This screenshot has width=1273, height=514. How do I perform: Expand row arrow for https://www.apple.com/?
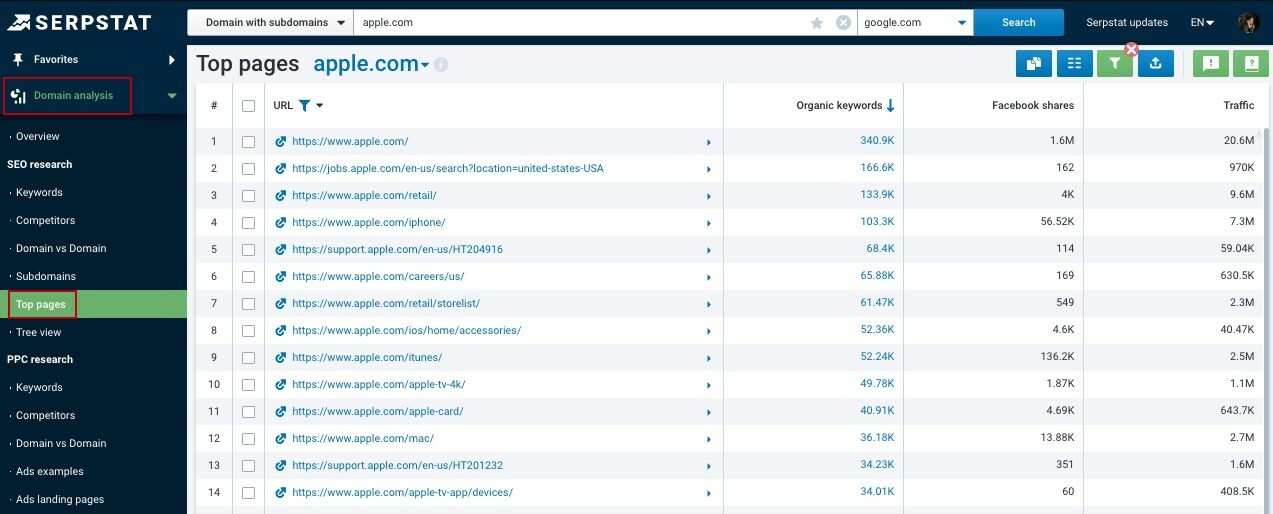click(709, 142)
